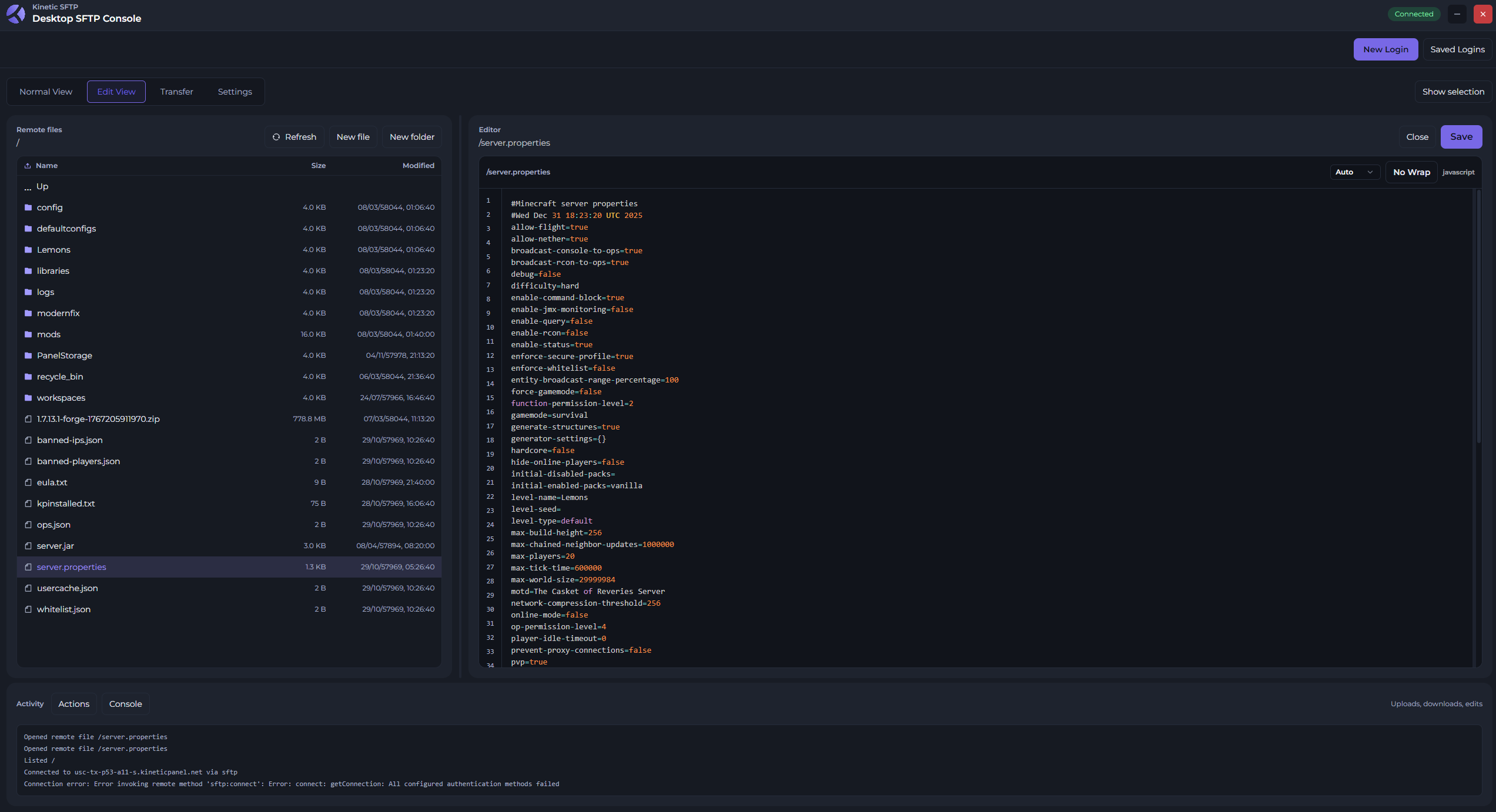The image size is (1496, 812).
Task: Switch to the Transfer tab
Action: tap(176, 92)
